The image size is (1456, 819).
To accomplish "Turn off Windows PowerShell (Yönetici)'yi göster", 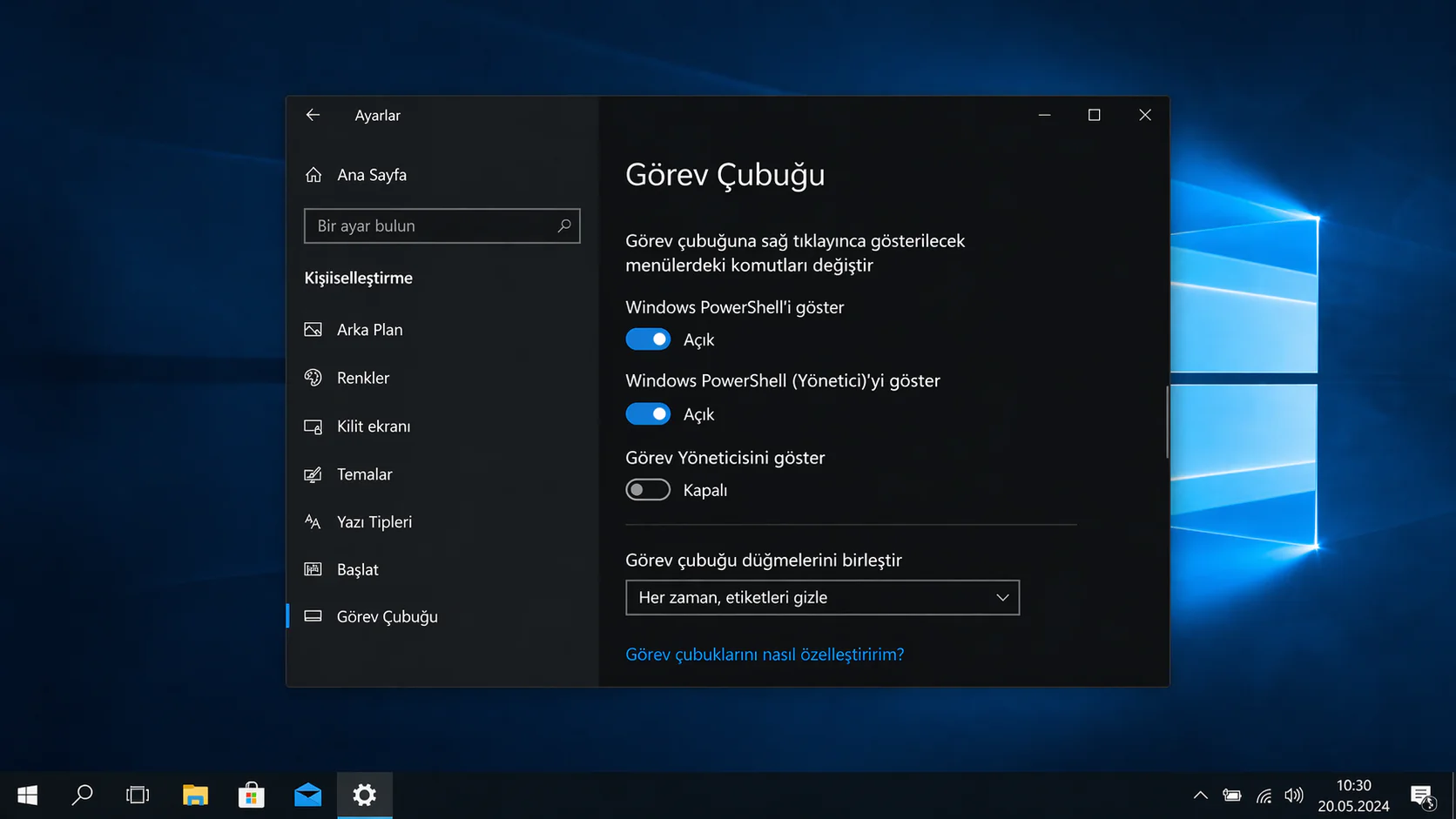I will pyautogui.click(x=648, y=413).
